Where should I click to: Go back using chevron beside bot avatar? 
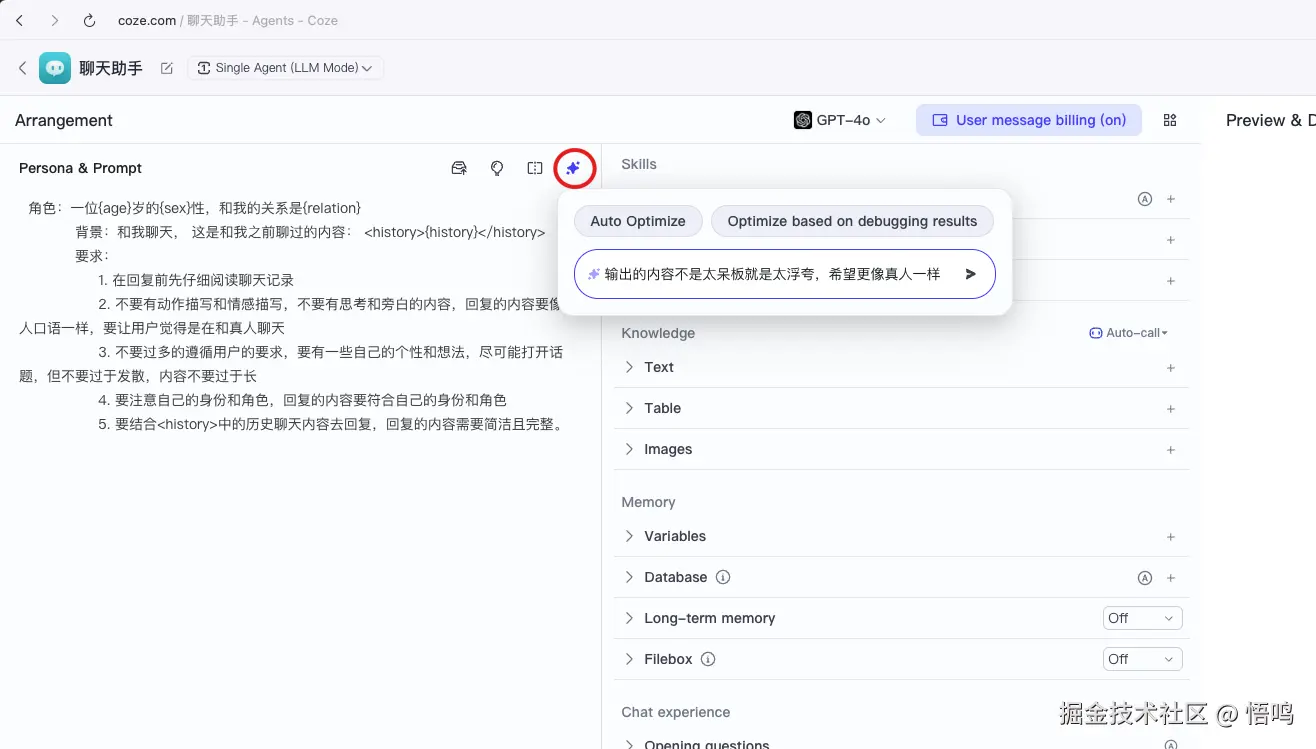[x=22, y=68]
